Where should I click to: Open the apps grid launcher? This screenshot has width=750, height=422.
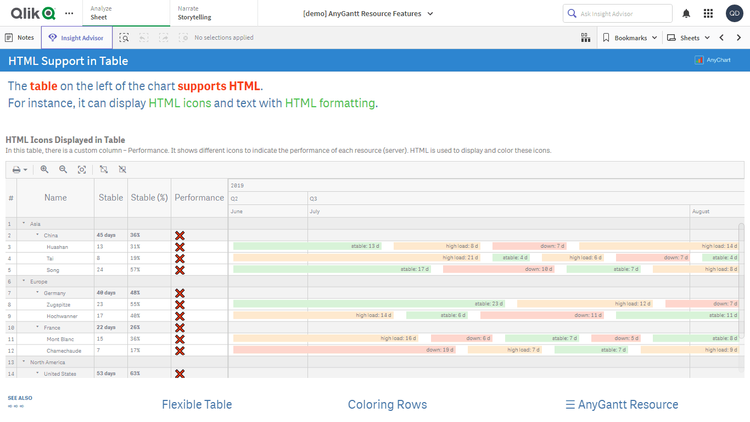point(708,14)
